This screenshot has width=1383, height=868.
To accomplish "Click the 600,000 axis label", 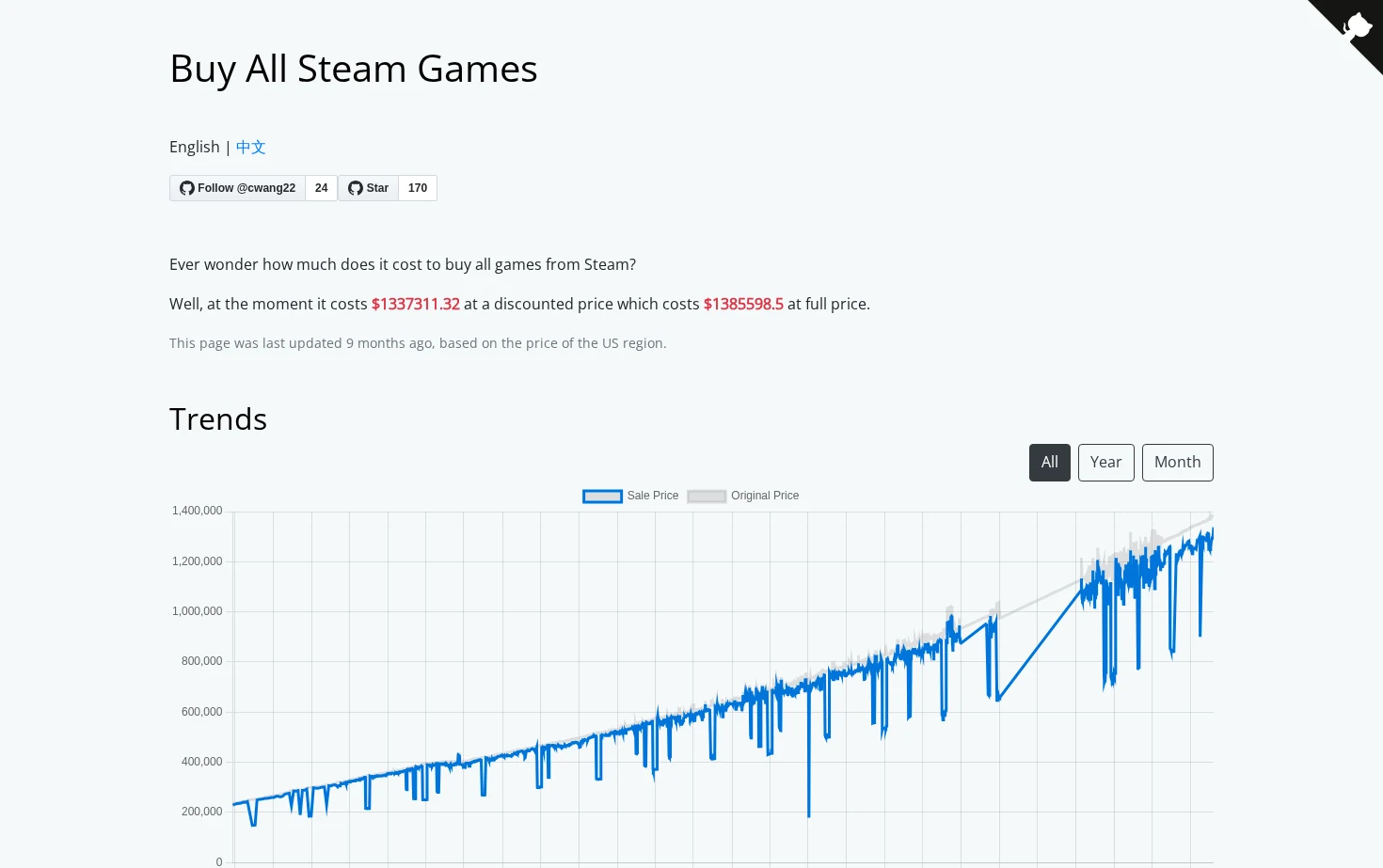I will [201, 712].
